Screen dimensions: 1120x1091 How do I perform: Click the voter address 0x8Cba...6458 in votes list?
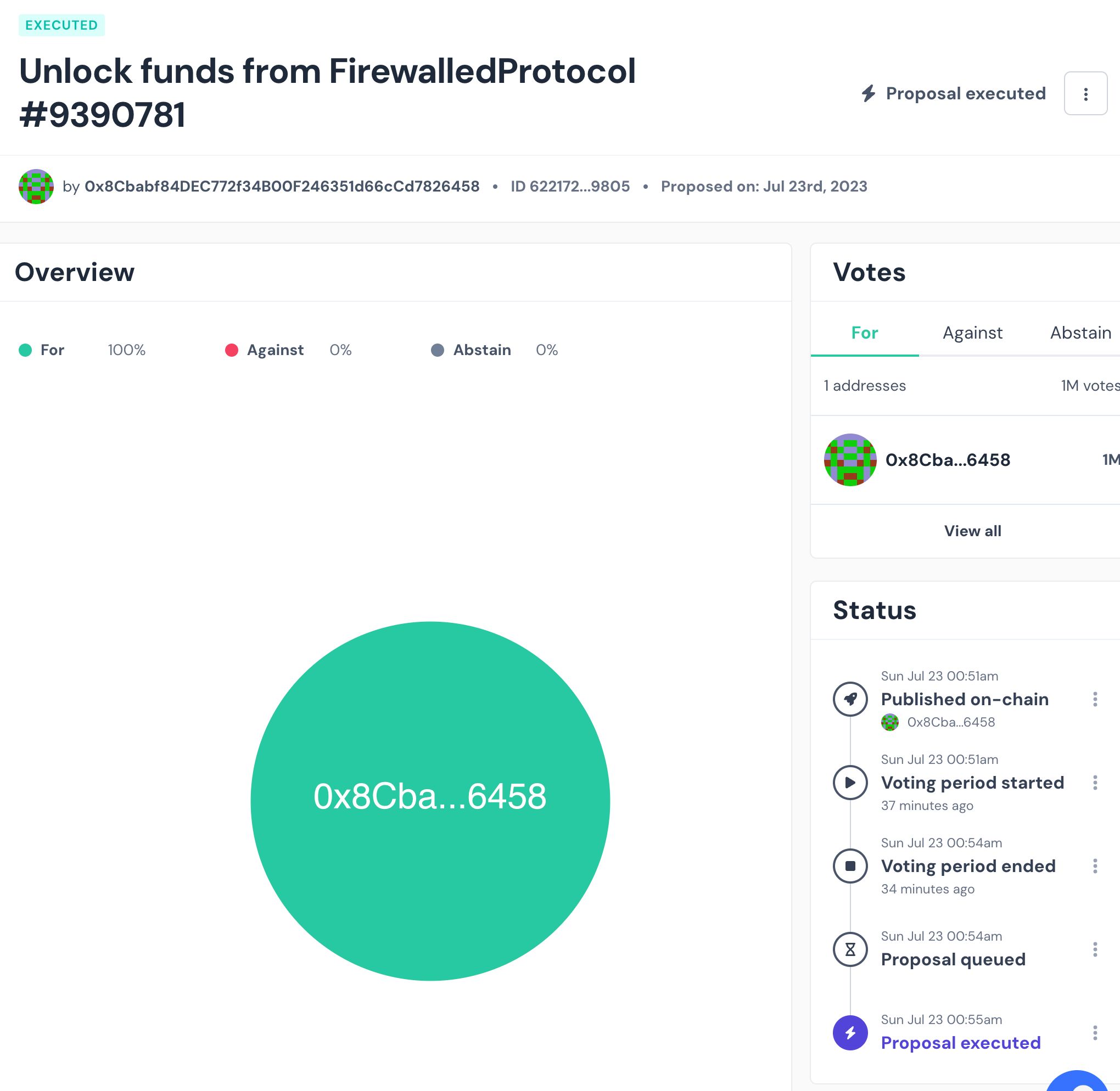(x=948, y=459)
